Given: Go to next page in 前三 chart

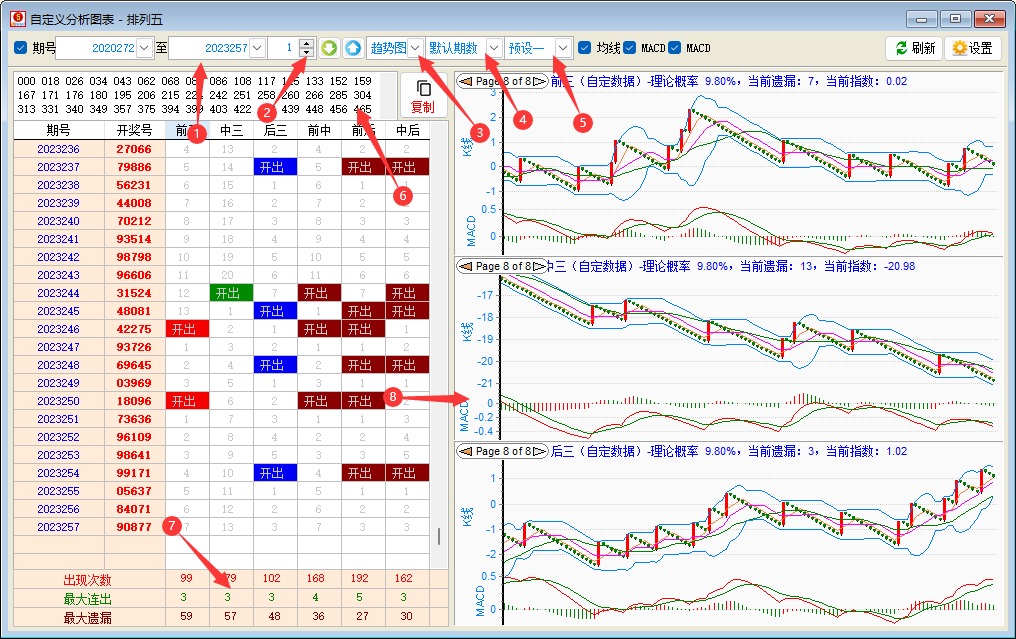Looking at the screenshot, I should coord(539,81).
